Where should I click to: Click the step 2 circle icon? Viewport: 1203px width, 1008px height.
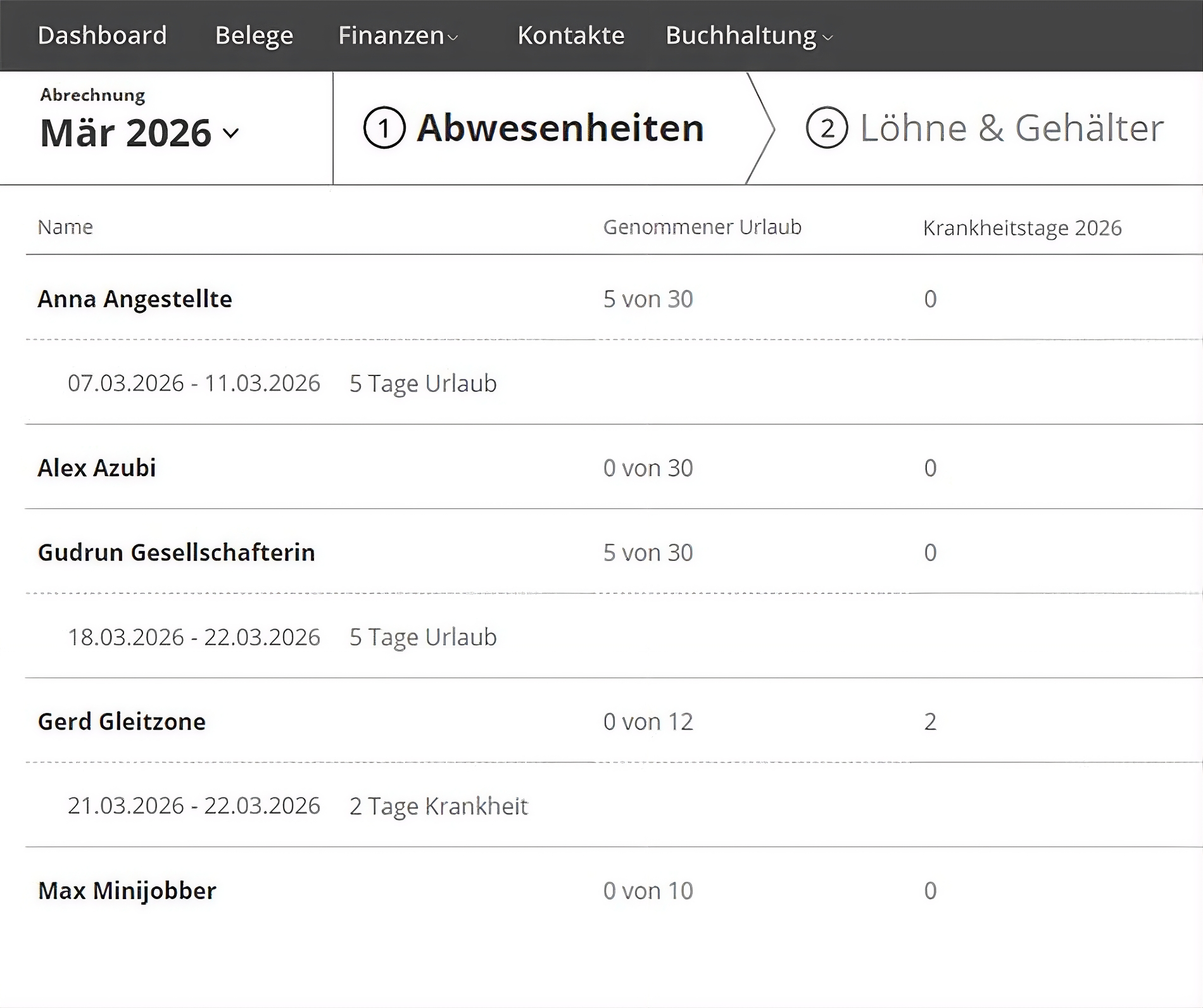826,128
